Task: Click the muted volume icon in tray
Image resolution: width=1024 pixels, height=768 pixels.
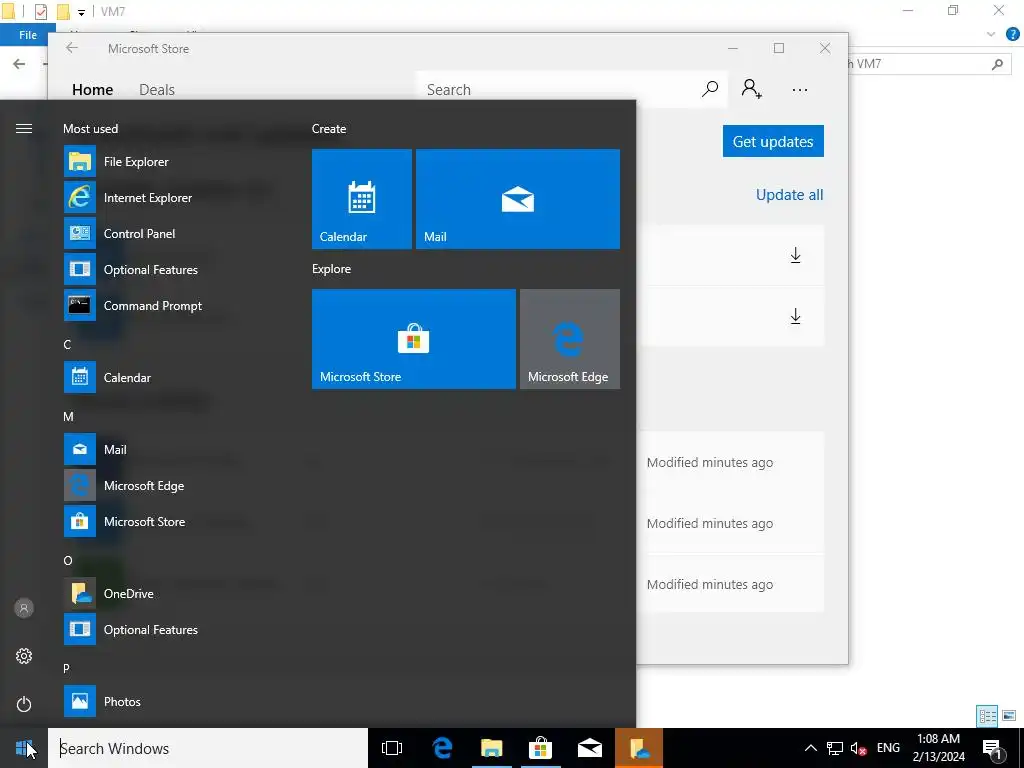Action: tap(858, 748)
